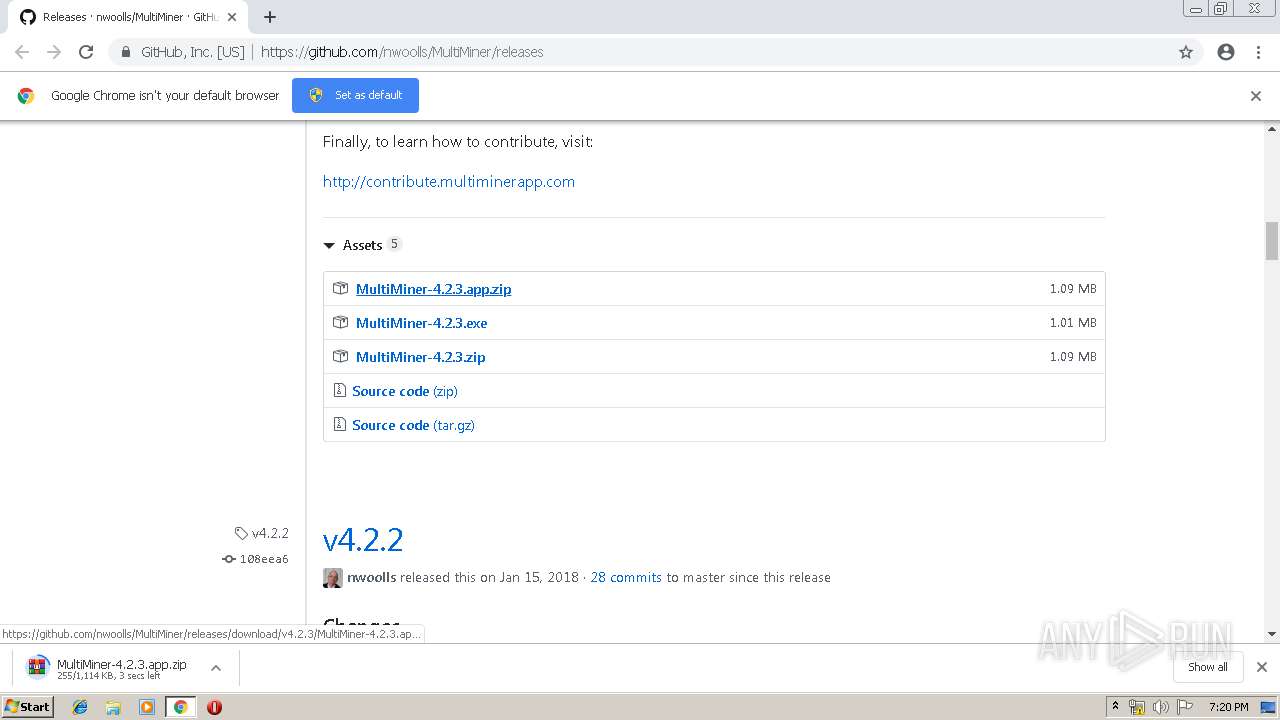Click package icon beside MultiMiner-4.2.3.app.zip
This screenshot has width=1280, height=720.
pyautogui.click(x=340, y=289)
